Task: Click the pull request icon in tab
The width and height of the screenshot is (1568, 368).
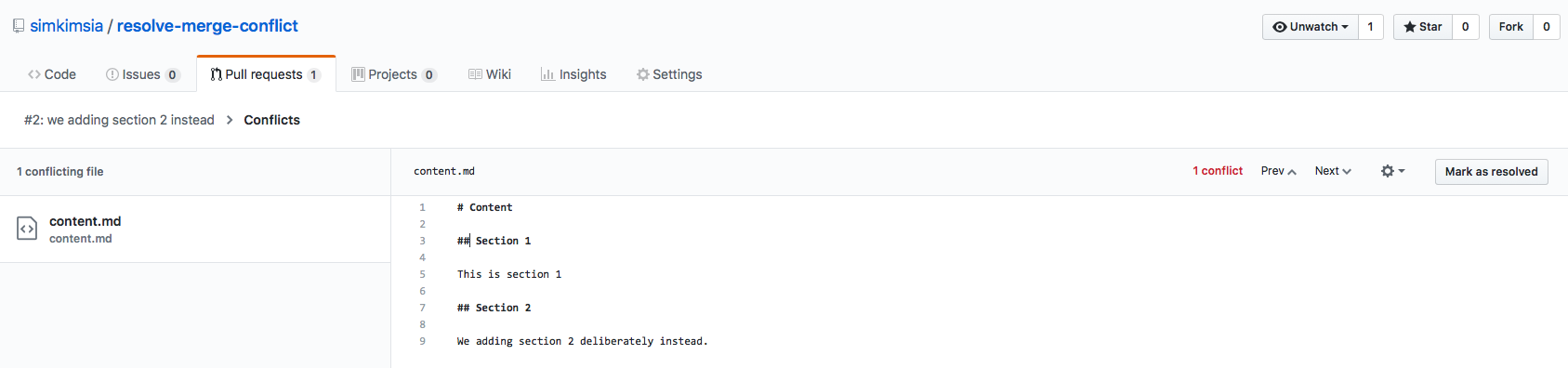Action: point(216,74)
